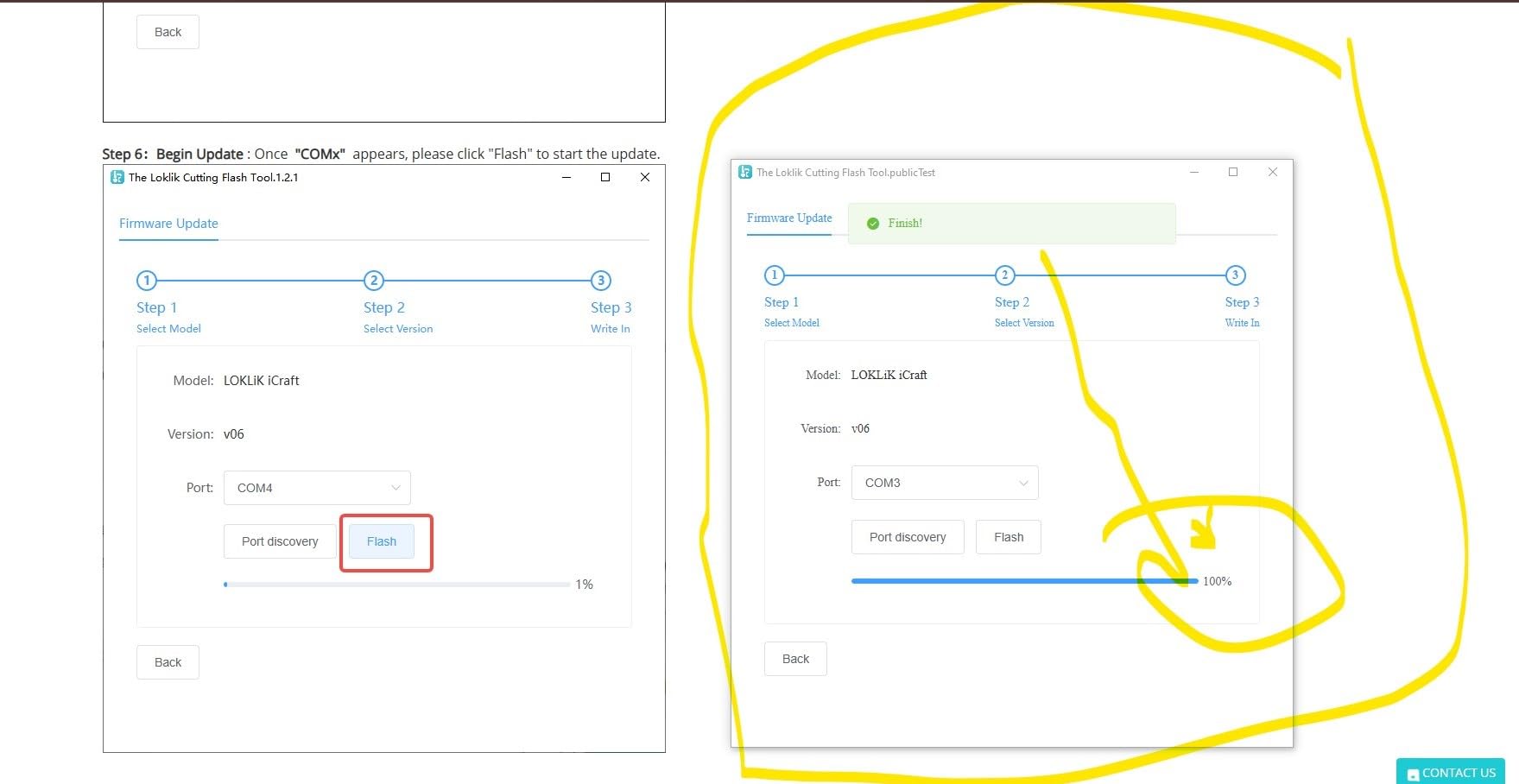
Task: Open Firmware Update tab in publicTest window
Action: point(789,218)
